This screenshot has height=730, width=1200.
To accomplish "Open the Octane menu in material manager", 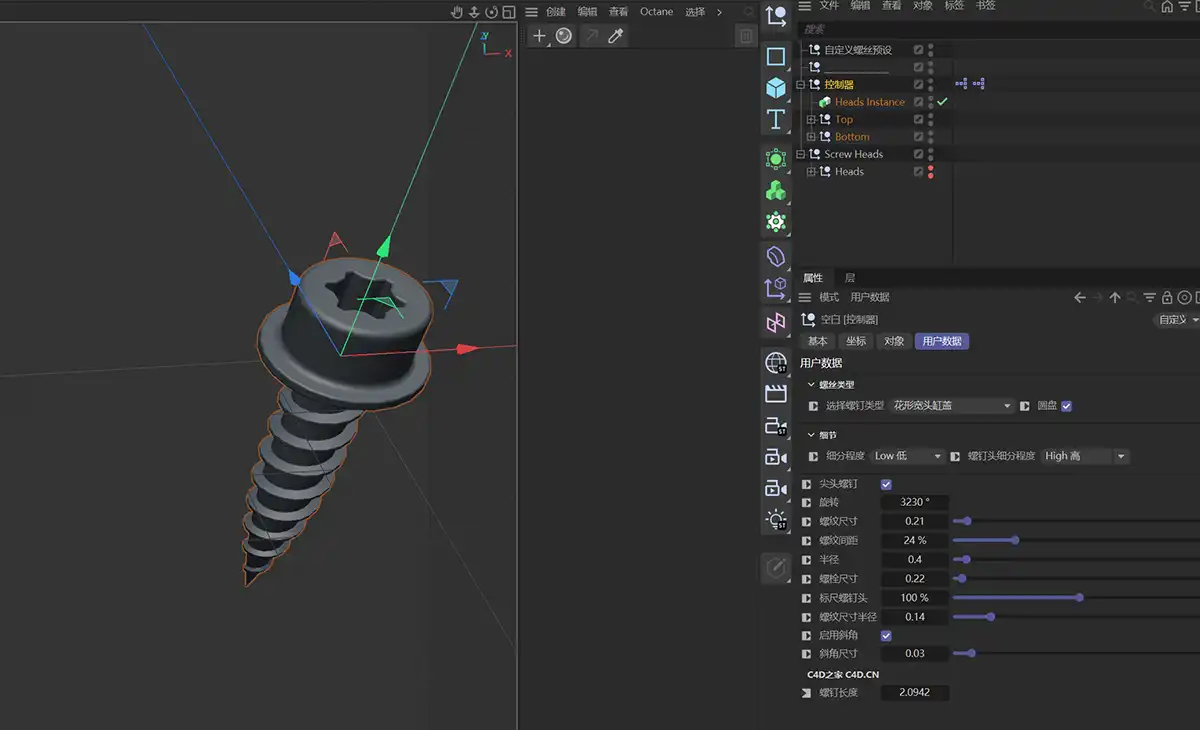I will [656, 12].
